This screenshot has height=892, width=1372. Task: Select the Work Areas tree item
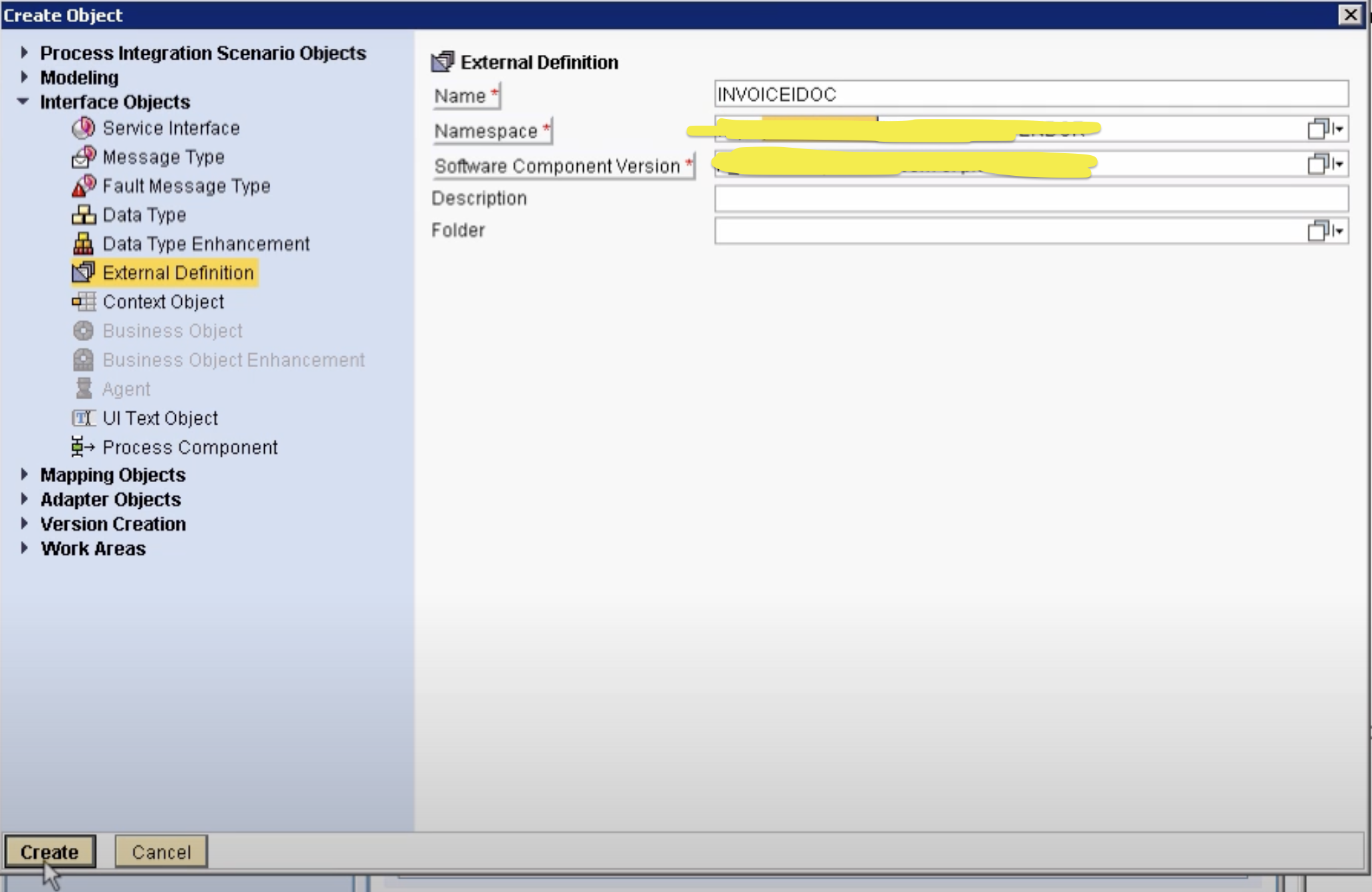coord(93,548)
